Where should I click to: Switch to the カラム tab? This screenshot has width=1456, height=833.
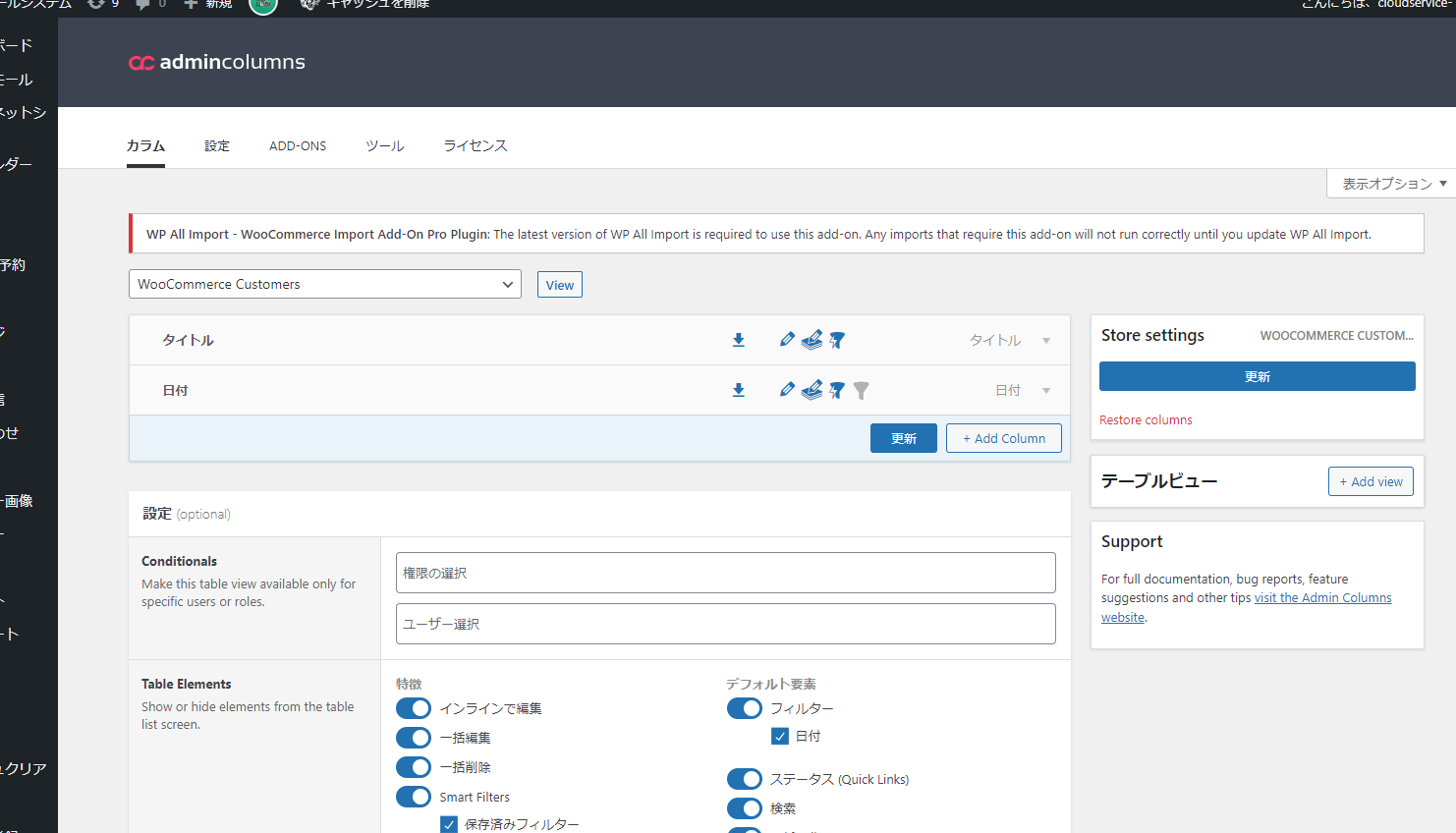pos(145,145)
